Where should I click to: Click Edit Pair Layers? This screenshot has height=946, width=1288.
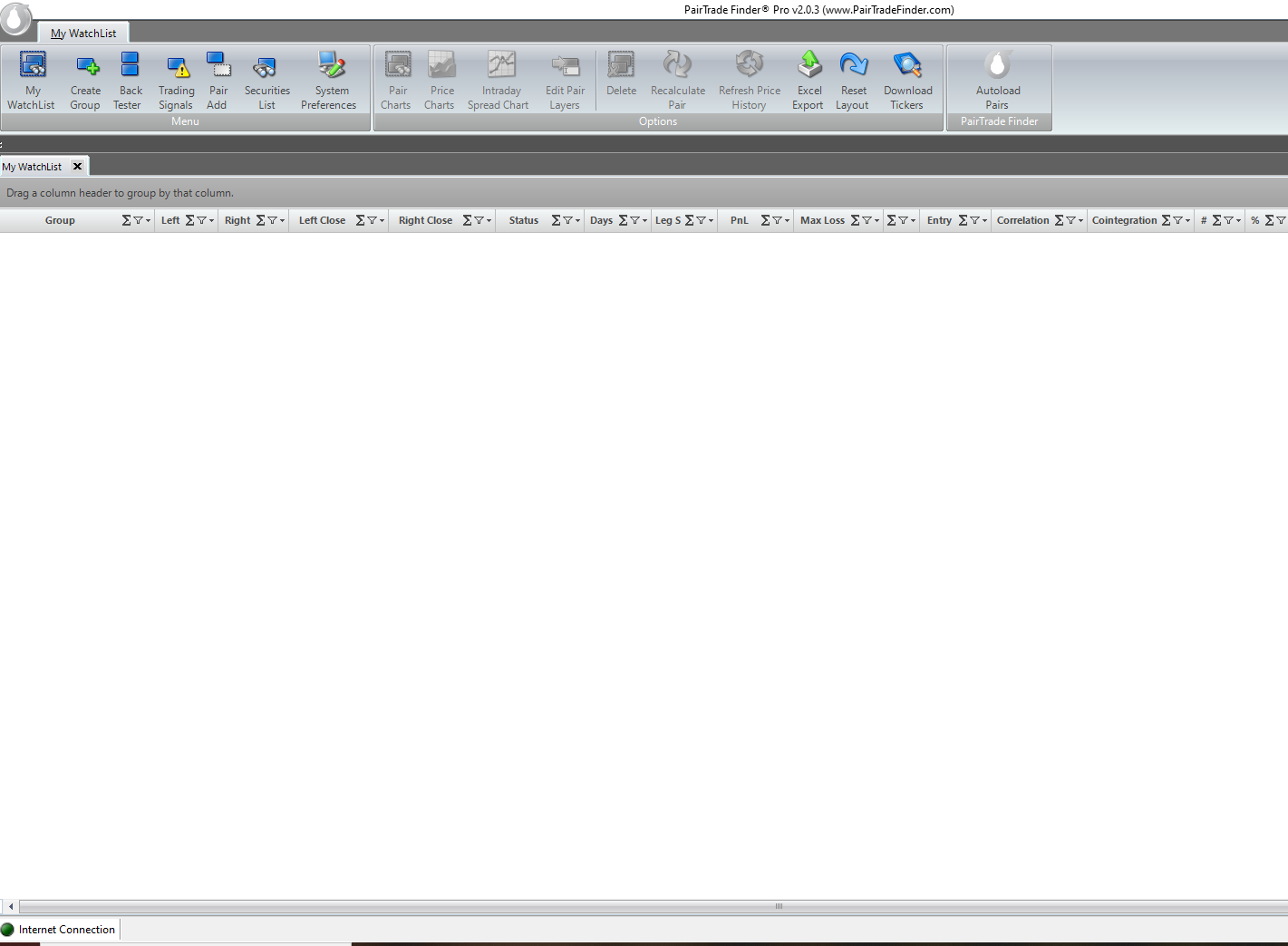tap(565, 80)
